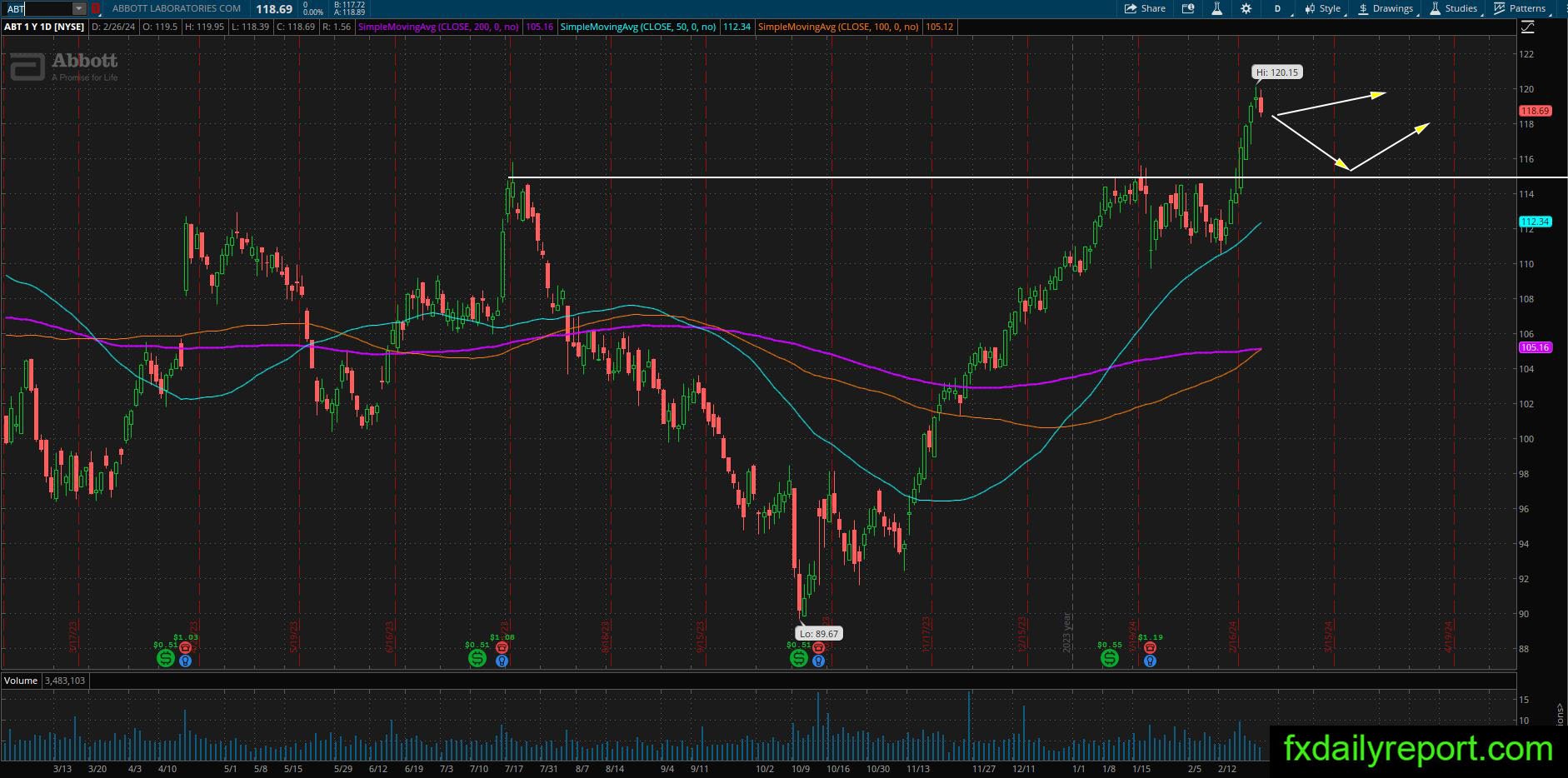The image size is (1568, 778).
Task: Click the 100 price axis label
Action: 1526,439
